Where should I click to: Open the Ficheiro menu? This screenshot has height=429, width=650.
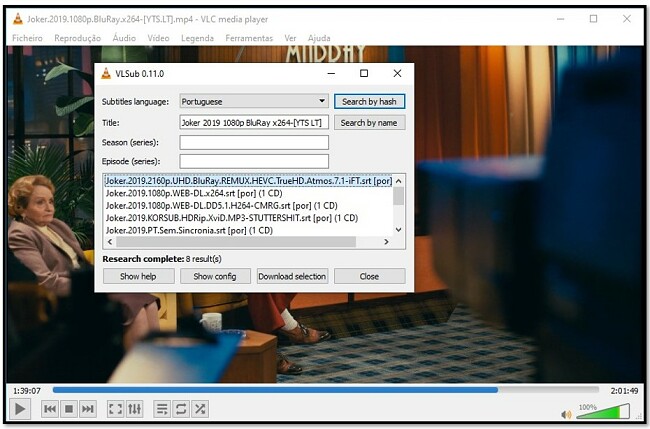pyautogui.click(x=27, y=38)
